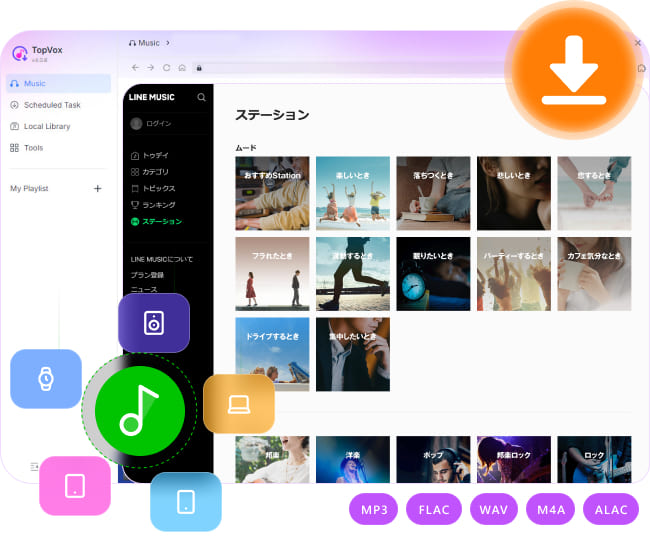Select the MP3 format pill
650x540 pixels.
(x=374, y=509)
